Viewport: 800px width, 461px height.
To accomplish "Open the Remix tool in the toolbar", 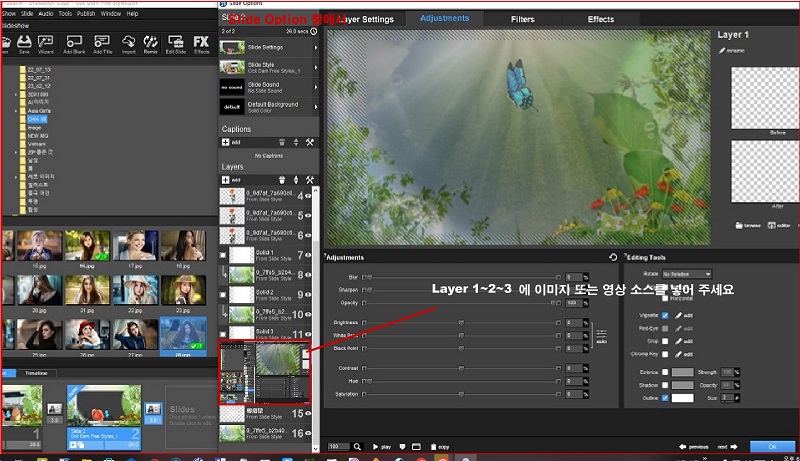I will click(151, 42).
